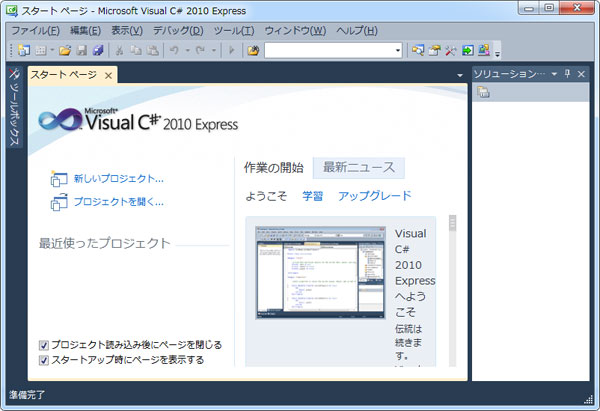Click the Redo arrow icon
The height and width of the screenshot is (411, 600).
tap(200, 50)
